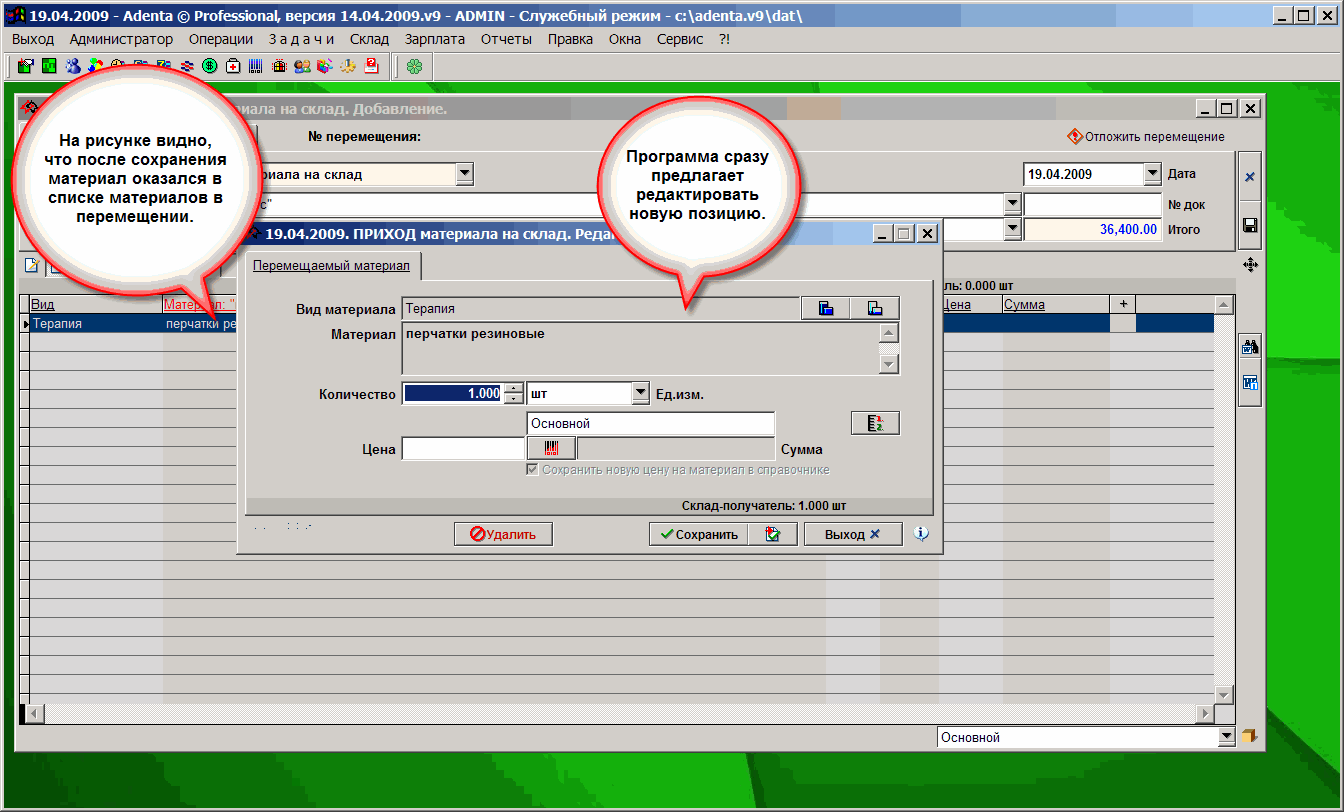This screenshot has width=1344, height=812.
Task: Open the Склад menu
Action: pos(369,39)
